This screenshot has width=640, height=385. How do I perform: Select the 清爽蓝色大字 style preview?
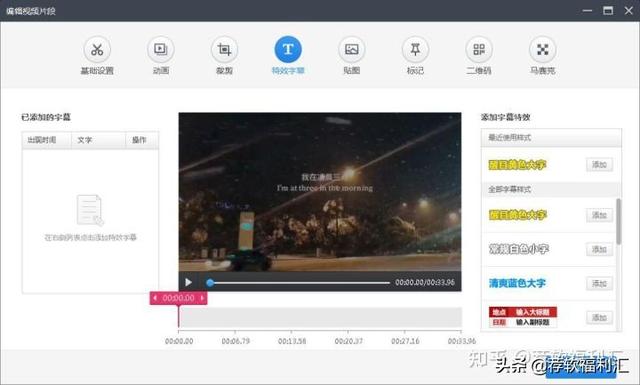(x=517, y=283)
